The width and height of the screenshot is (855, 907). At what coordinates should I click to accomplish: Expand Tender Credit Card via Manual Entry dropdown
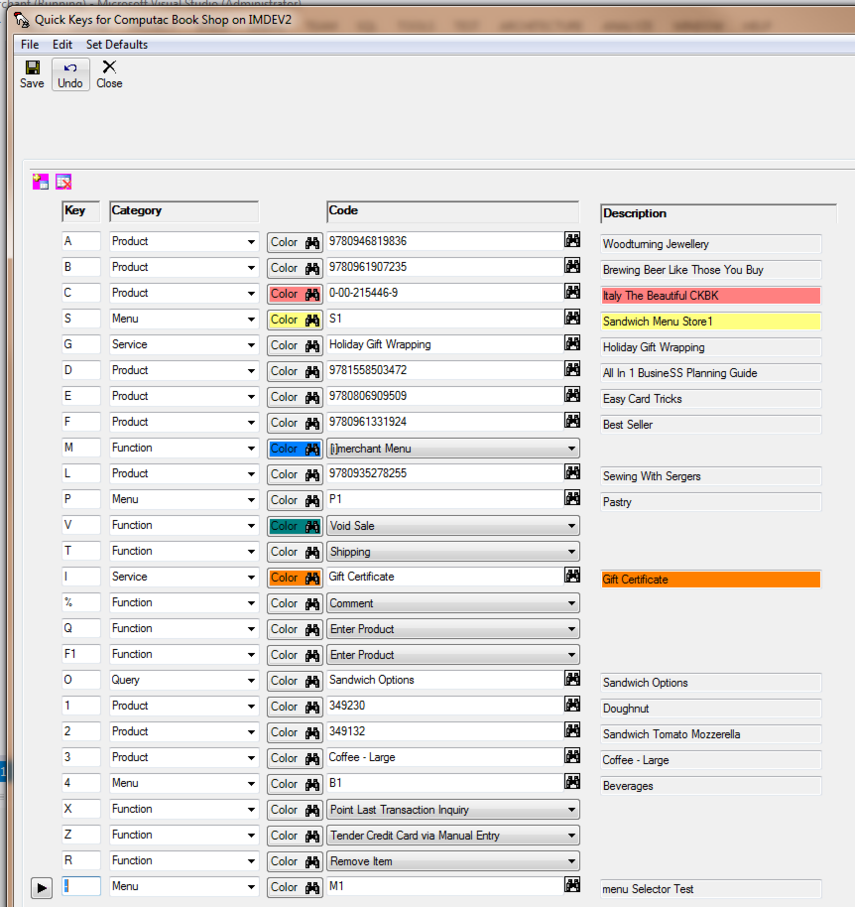click(x=571, y=835)
